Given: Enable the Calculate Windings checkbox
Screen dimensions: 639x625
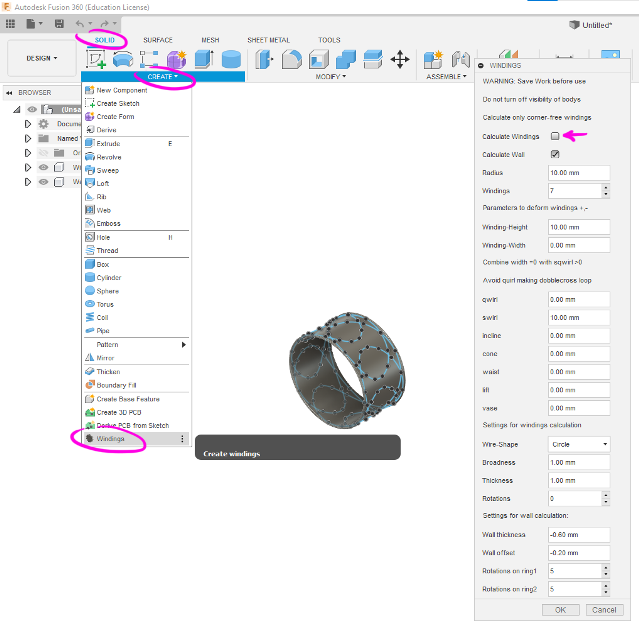Looking at the screenshot, I should coord(555,136).
